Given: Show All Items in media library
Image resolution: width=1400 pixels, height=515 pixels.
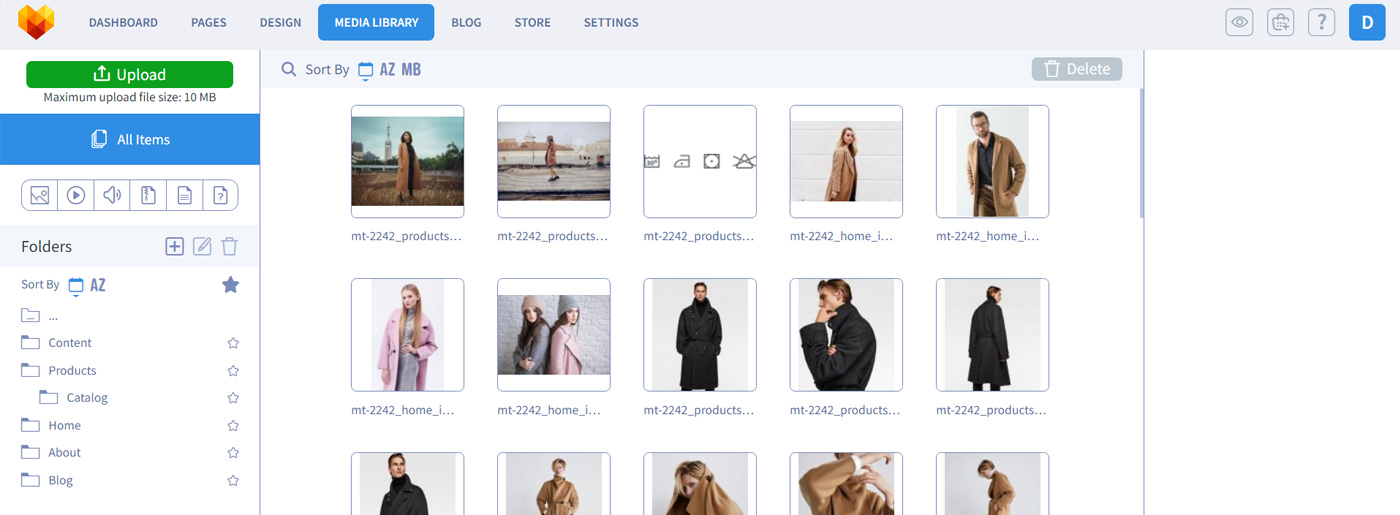Looking at the screenshot, I should (x=130, y=139).
